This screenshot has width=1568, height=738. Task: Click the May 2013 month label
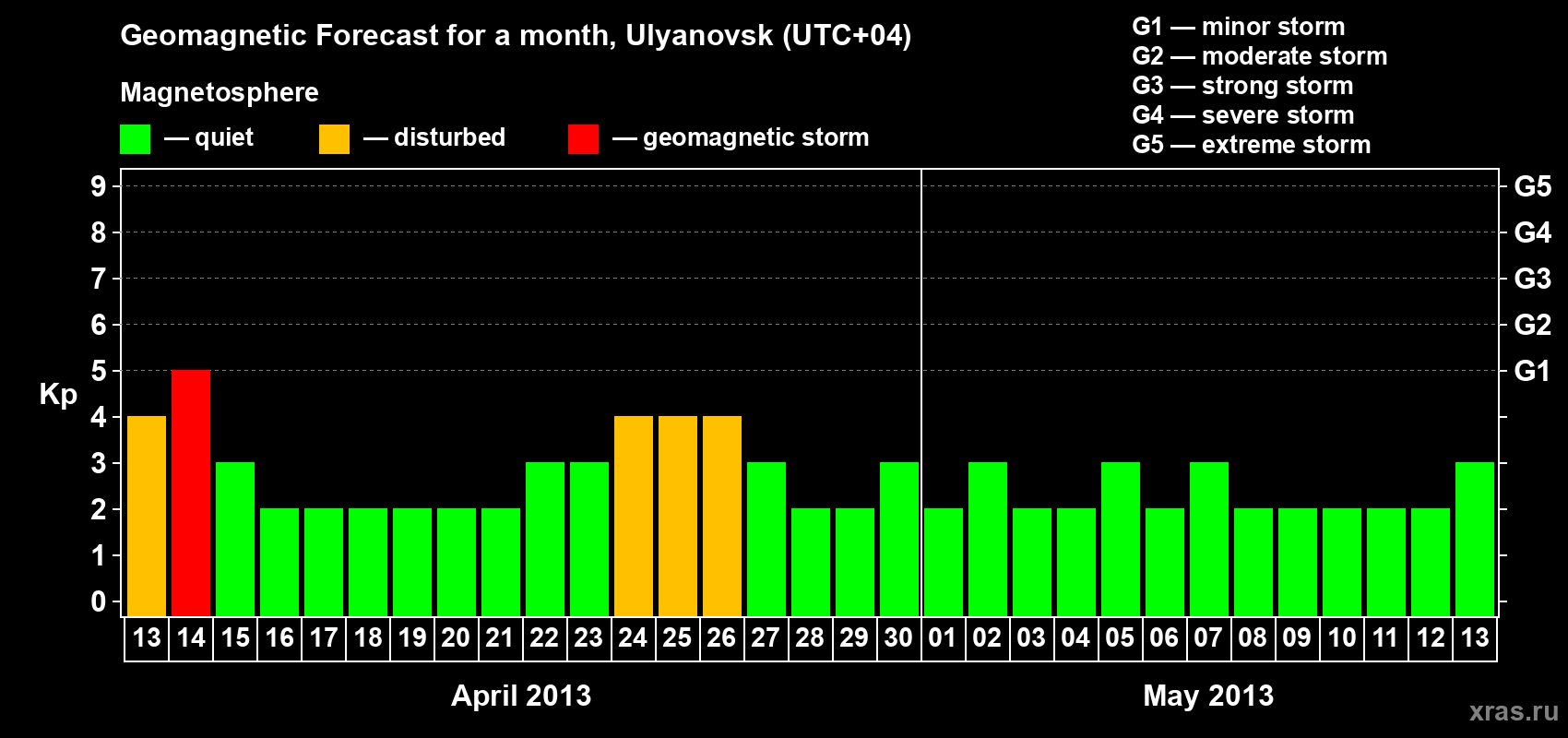tap(1208, 696)
